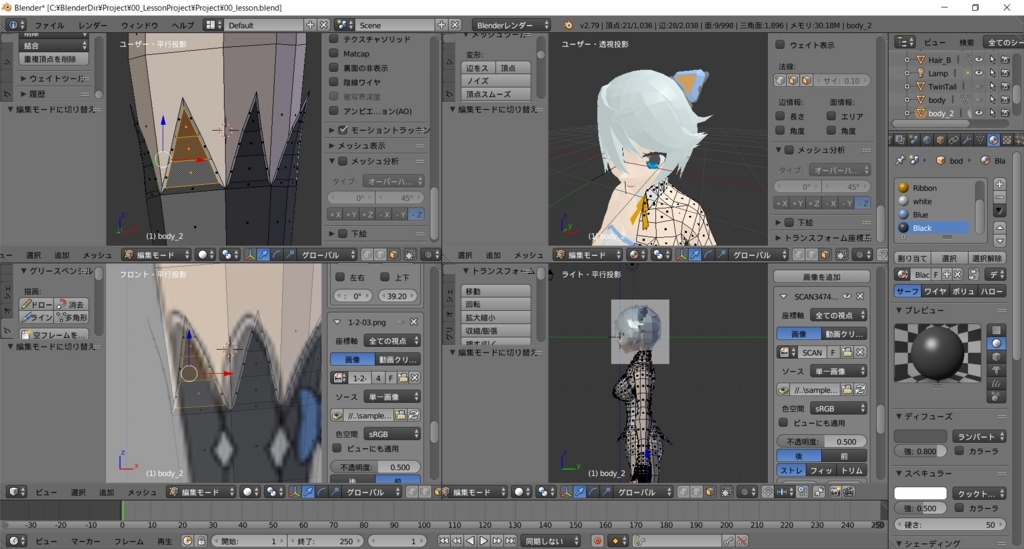Move material slot up with arrow
This screenshot has height=549, width=1024.
999,227
